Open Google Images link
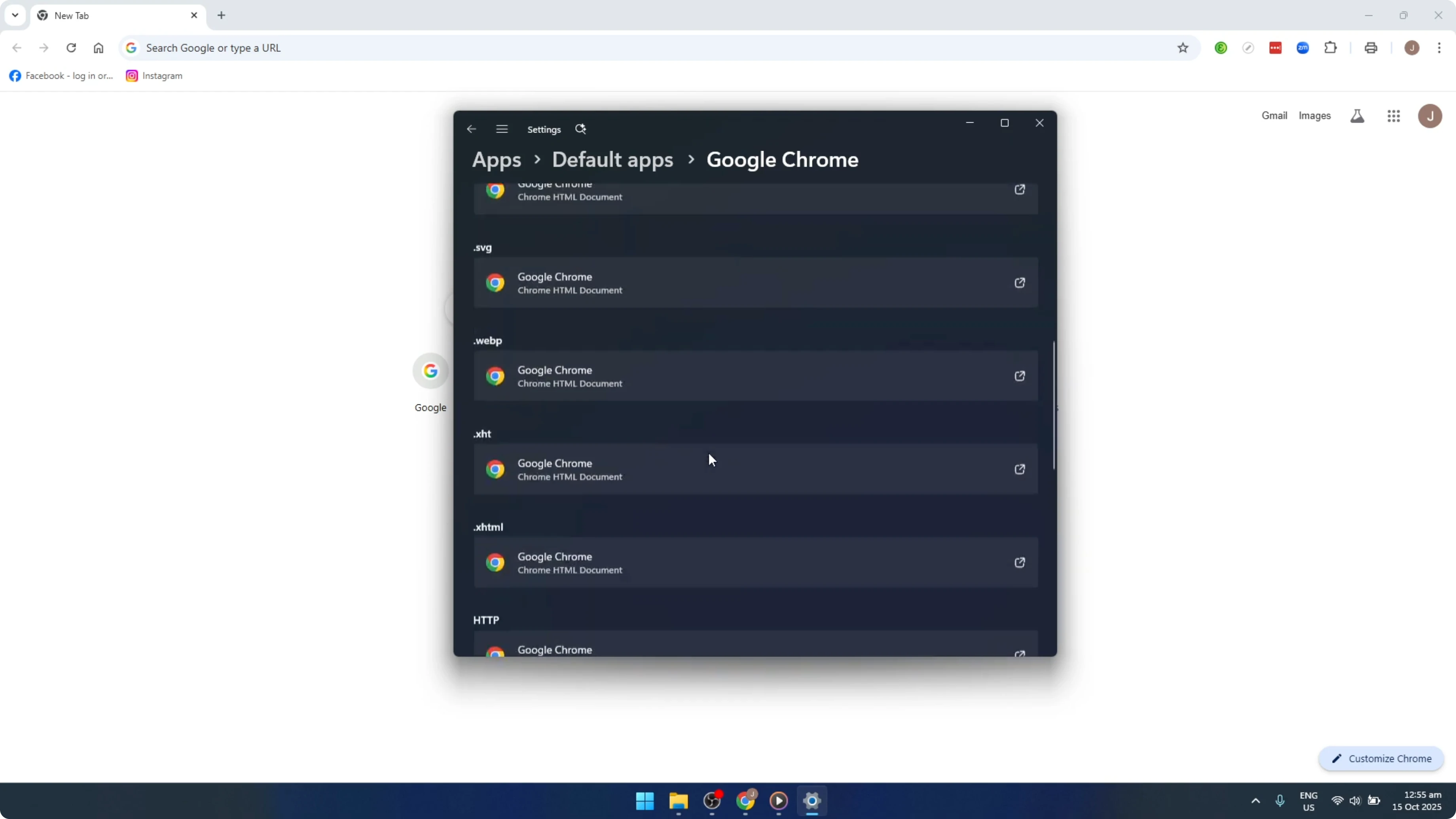Viewport: 1456px width, 819px height. click(1314, 116)
